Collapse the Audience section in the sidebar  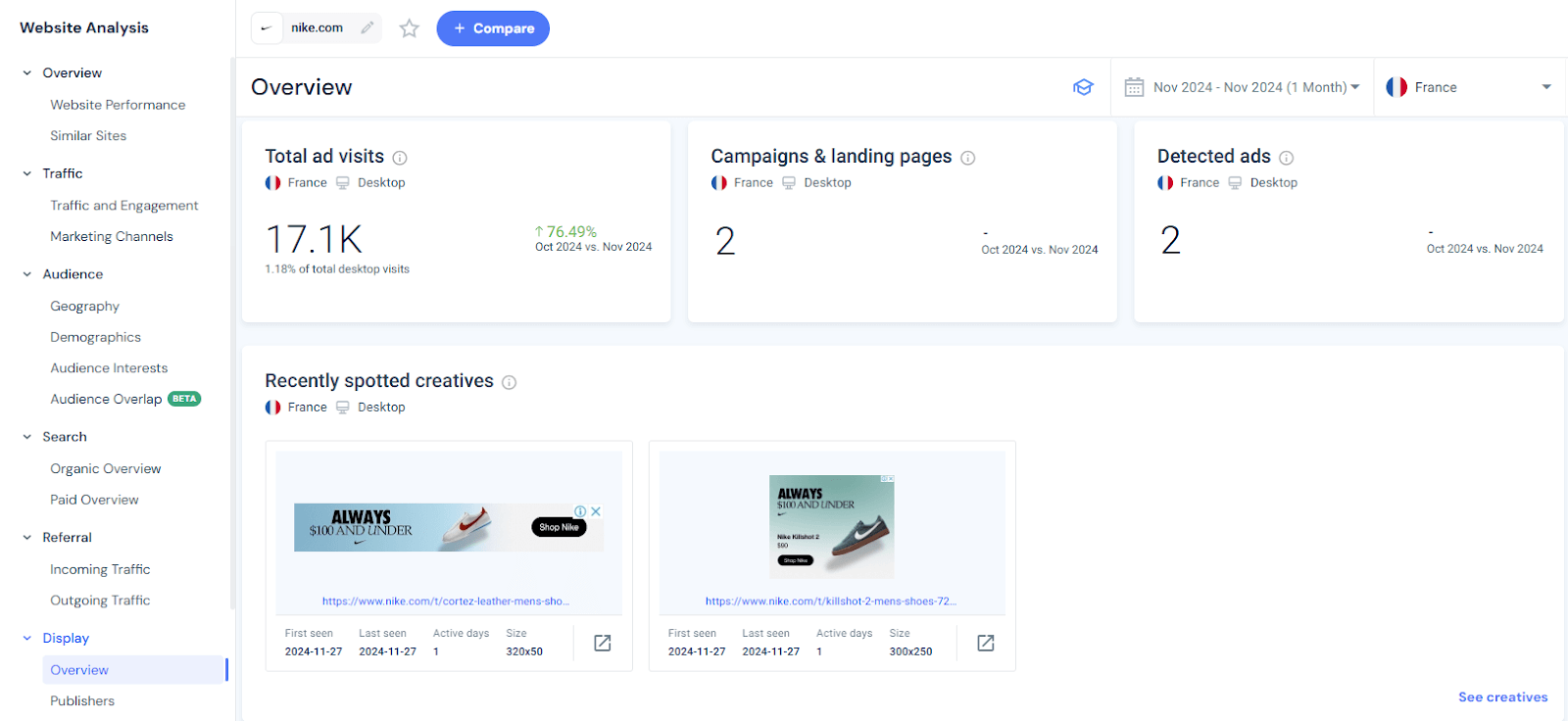(x=27, y=274)
